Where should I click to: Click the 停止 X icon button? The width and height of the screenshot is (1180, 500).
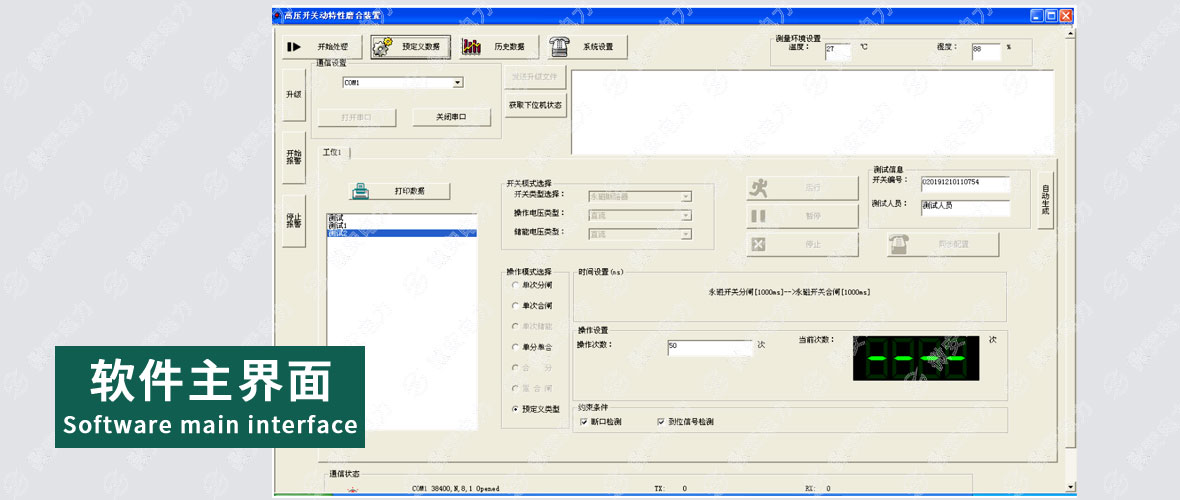click(x=802, y=244)
